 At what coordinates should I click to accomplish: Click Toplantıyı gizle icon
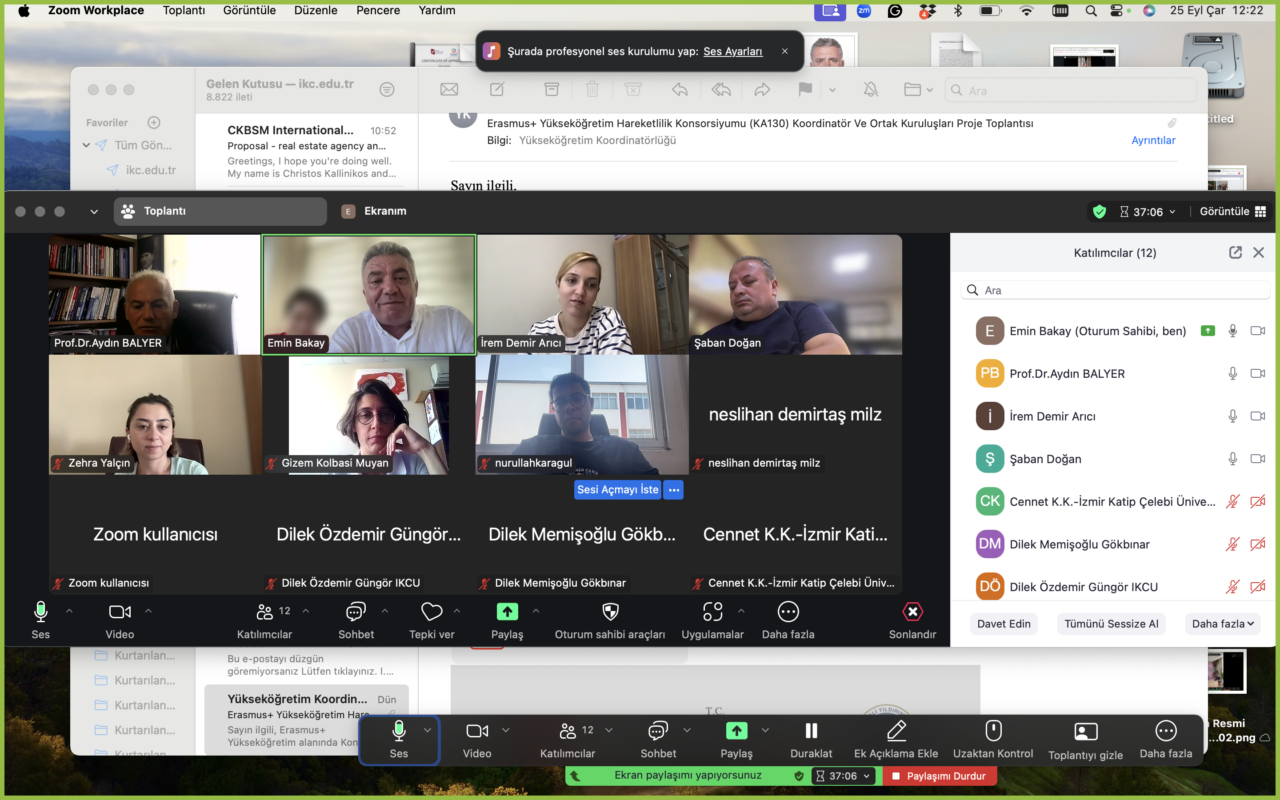coord(1085,732)
